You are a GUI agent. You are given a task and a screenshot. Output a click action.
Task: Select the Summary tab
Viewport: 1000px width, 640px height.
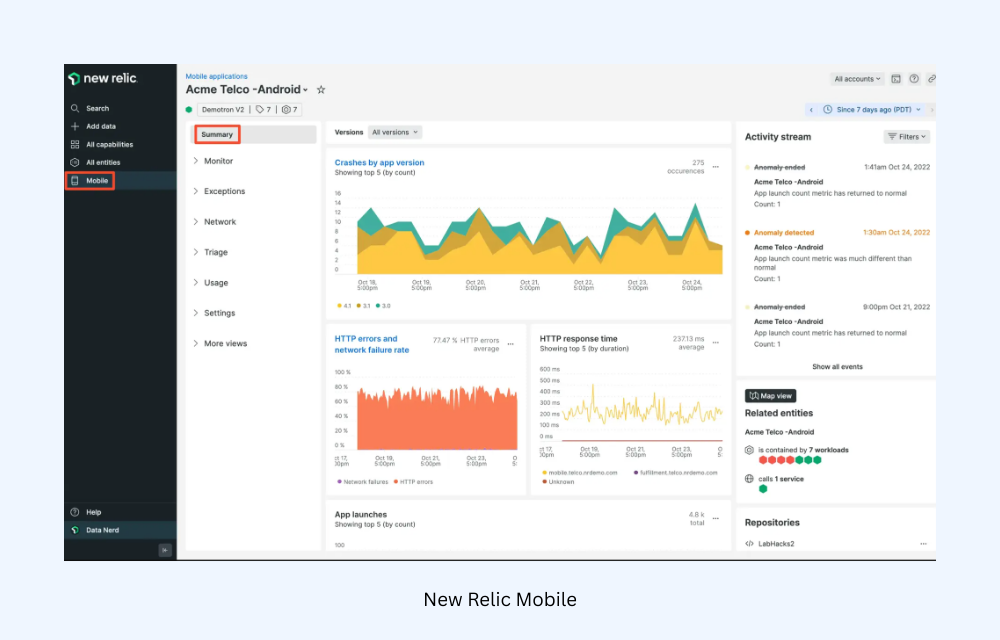(217, 135)
